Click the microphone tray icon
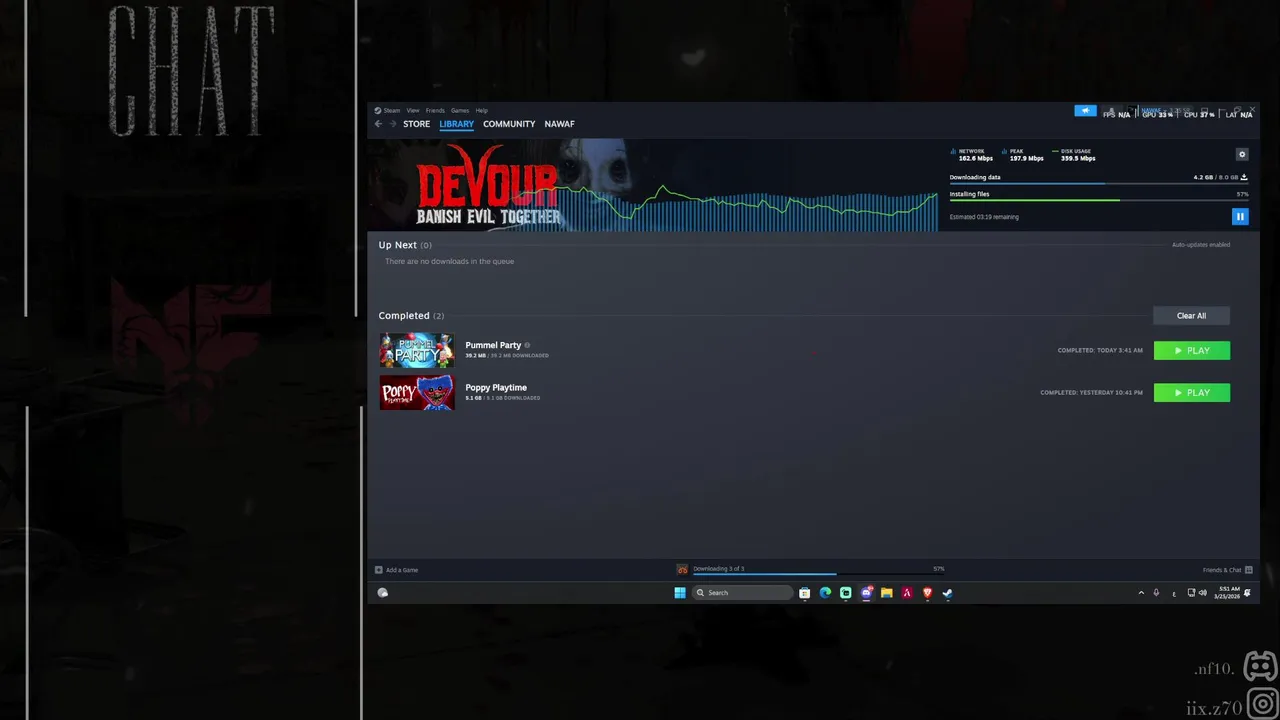This screenshot has width=1280, height=720. pos(1156,593)
